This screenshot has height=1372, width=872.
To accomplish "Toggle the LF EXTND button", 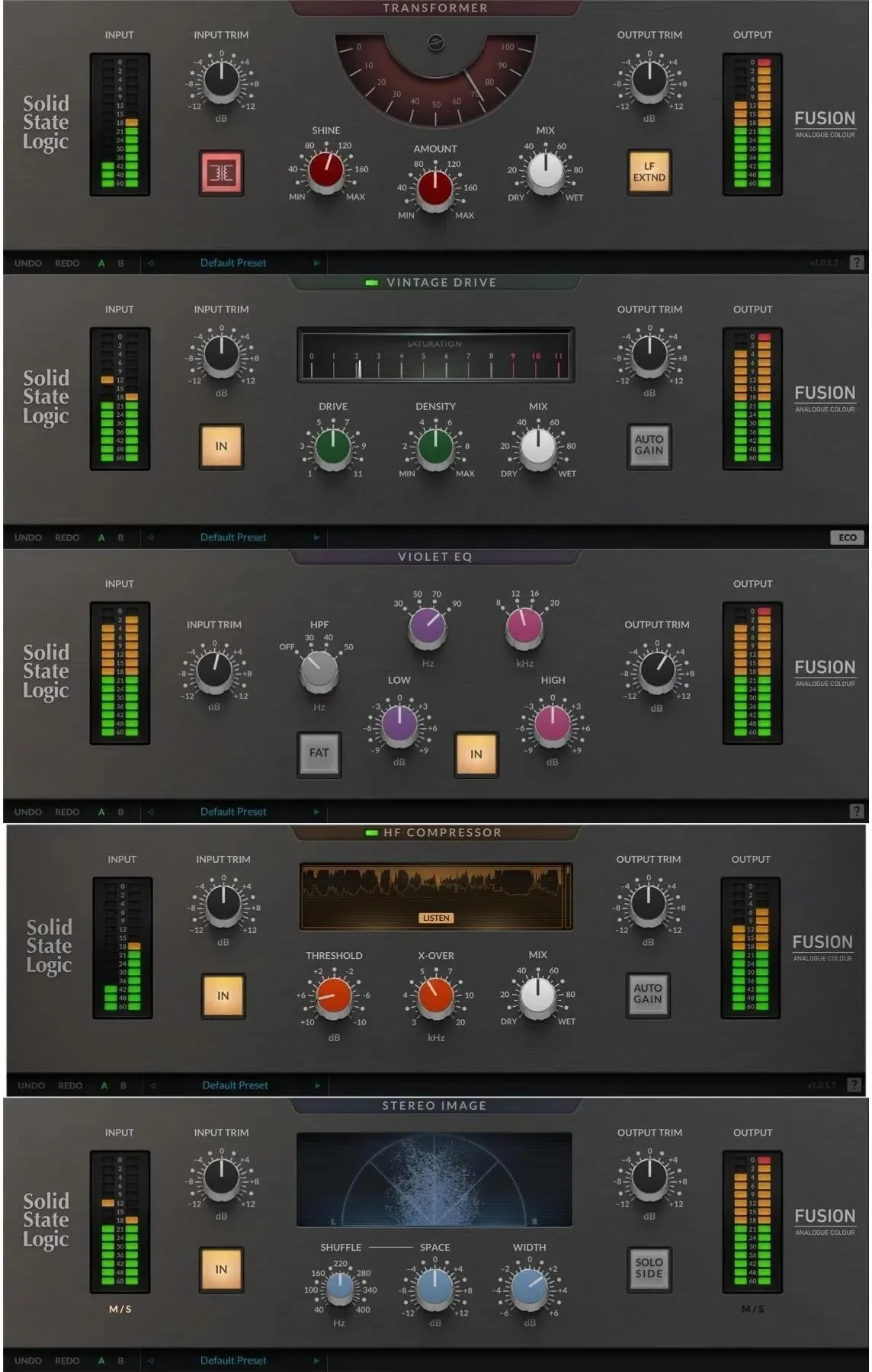I will (649, 172).
